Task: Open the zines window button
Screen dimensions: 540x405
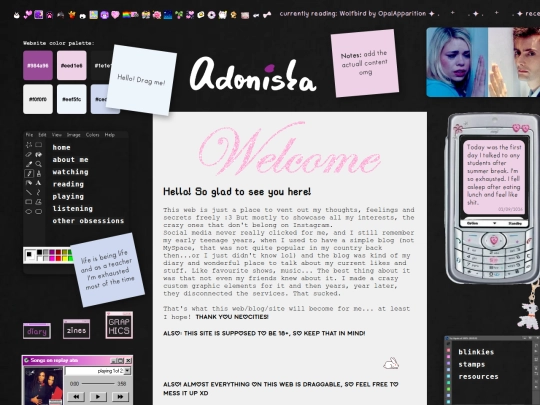Action: (76, 330)
